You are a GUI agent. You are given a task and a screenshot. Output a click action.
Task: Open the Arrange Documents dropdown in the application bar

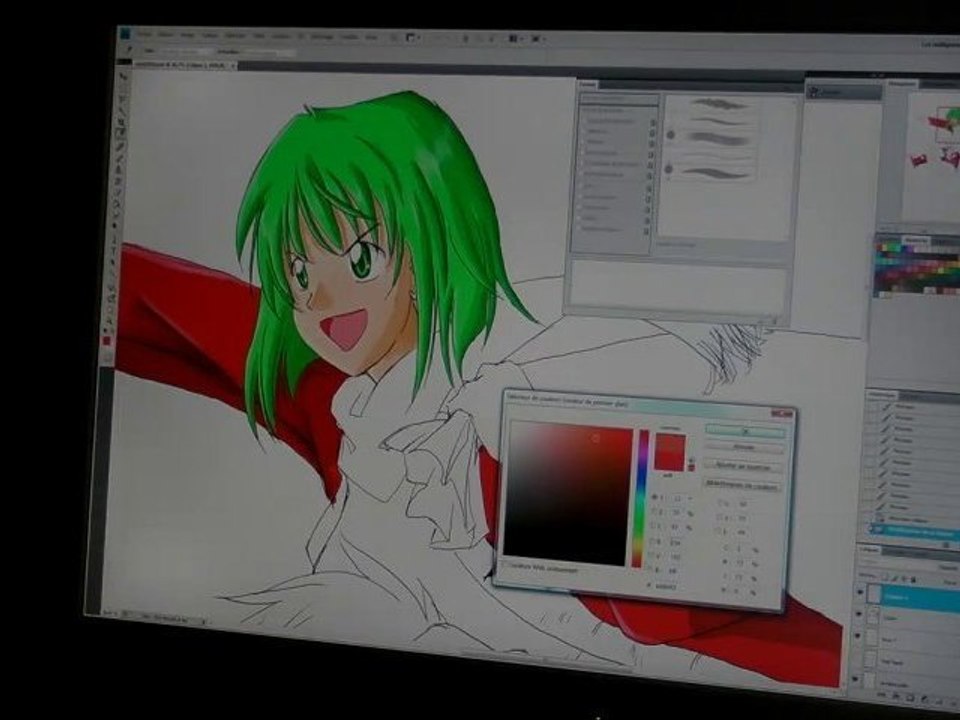515,39
